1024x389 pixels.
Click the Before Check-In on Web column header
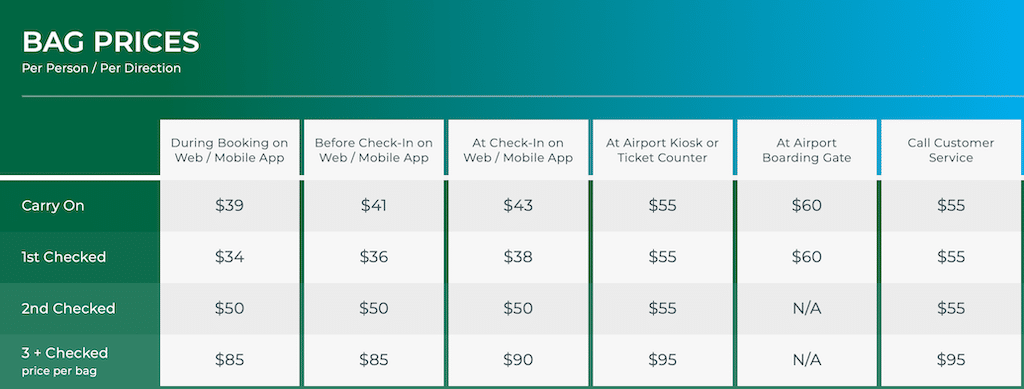(x=374, y=150)
